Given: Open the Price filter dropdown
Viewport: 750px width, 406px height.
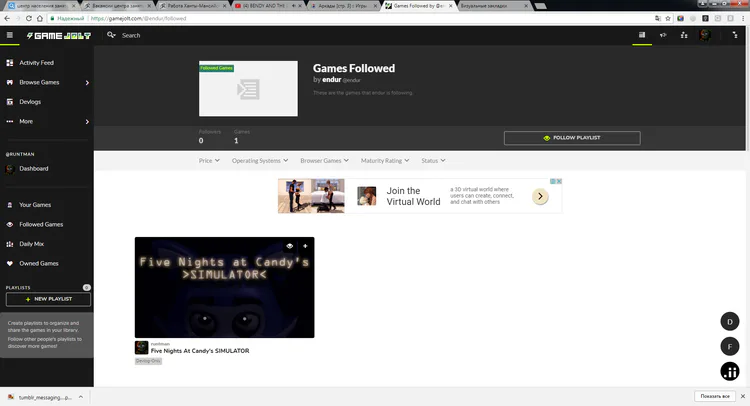Looking at the screenshot, I should 209,161.
